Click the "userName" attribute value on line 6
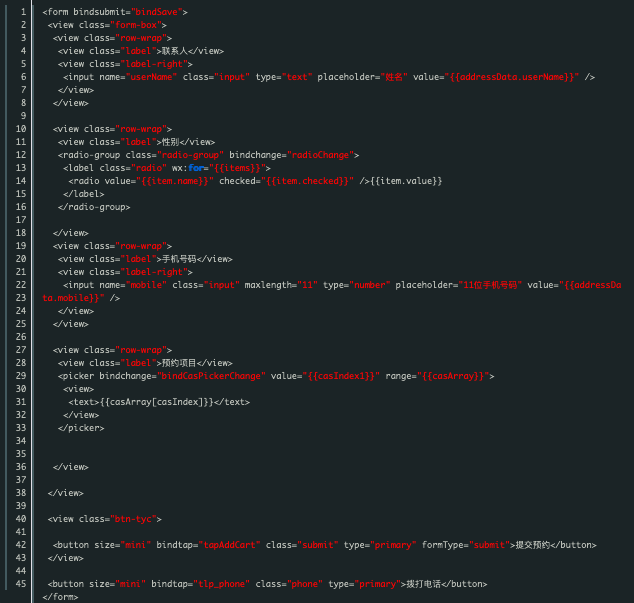 (151, 77)
